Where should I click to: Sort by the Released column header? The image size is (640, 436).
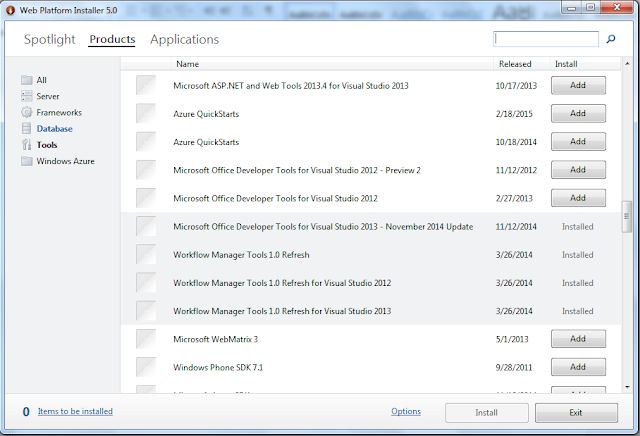[x=515, y=64]
